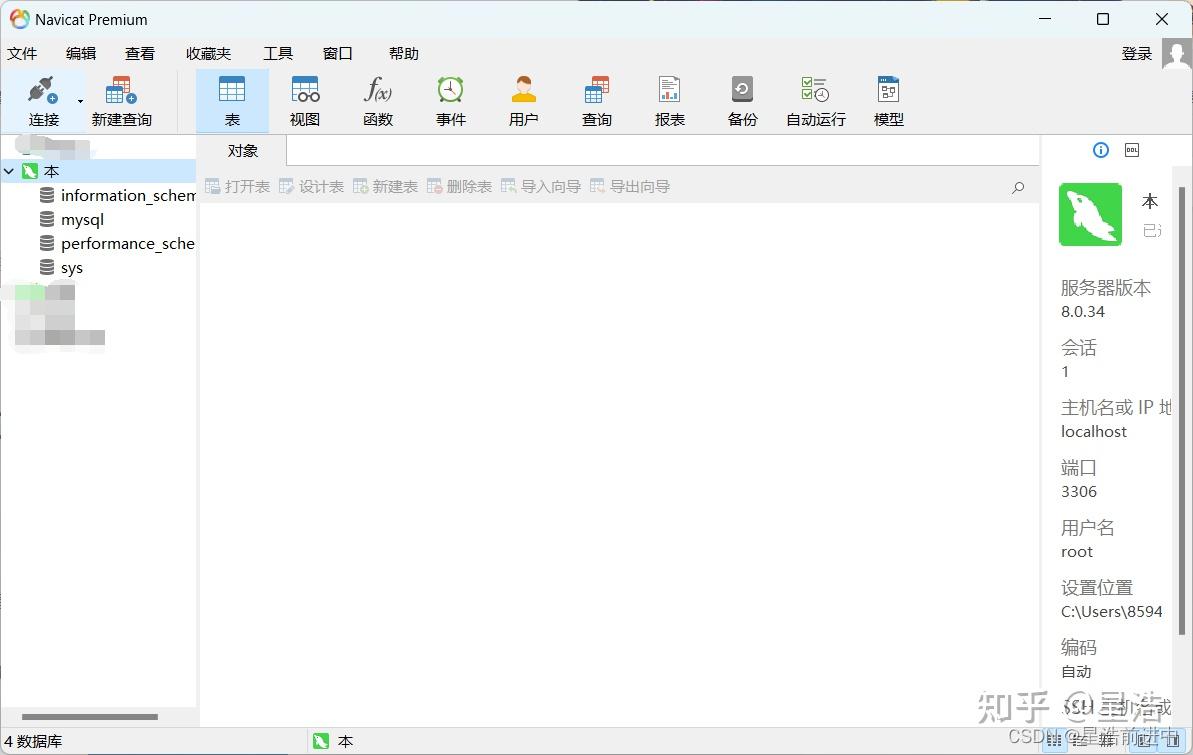This screenshot has height=755, width=1193.
Task: Click Design Table (设计表) button
Action: click(x=311, y=186)
